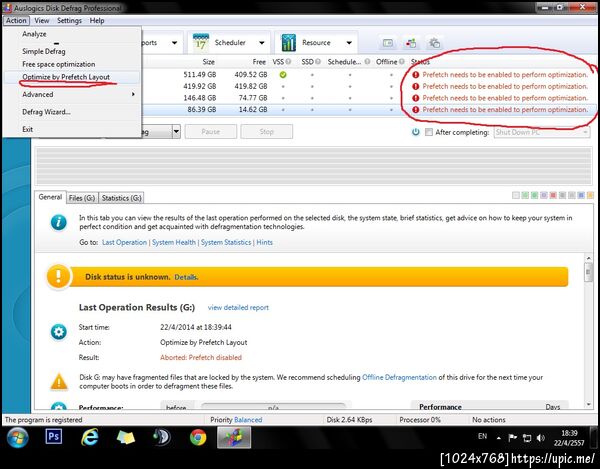Expand the dropdown arrow left of Scheduler
The height and width of the screenshot is (469, 600).
[174, 42]
